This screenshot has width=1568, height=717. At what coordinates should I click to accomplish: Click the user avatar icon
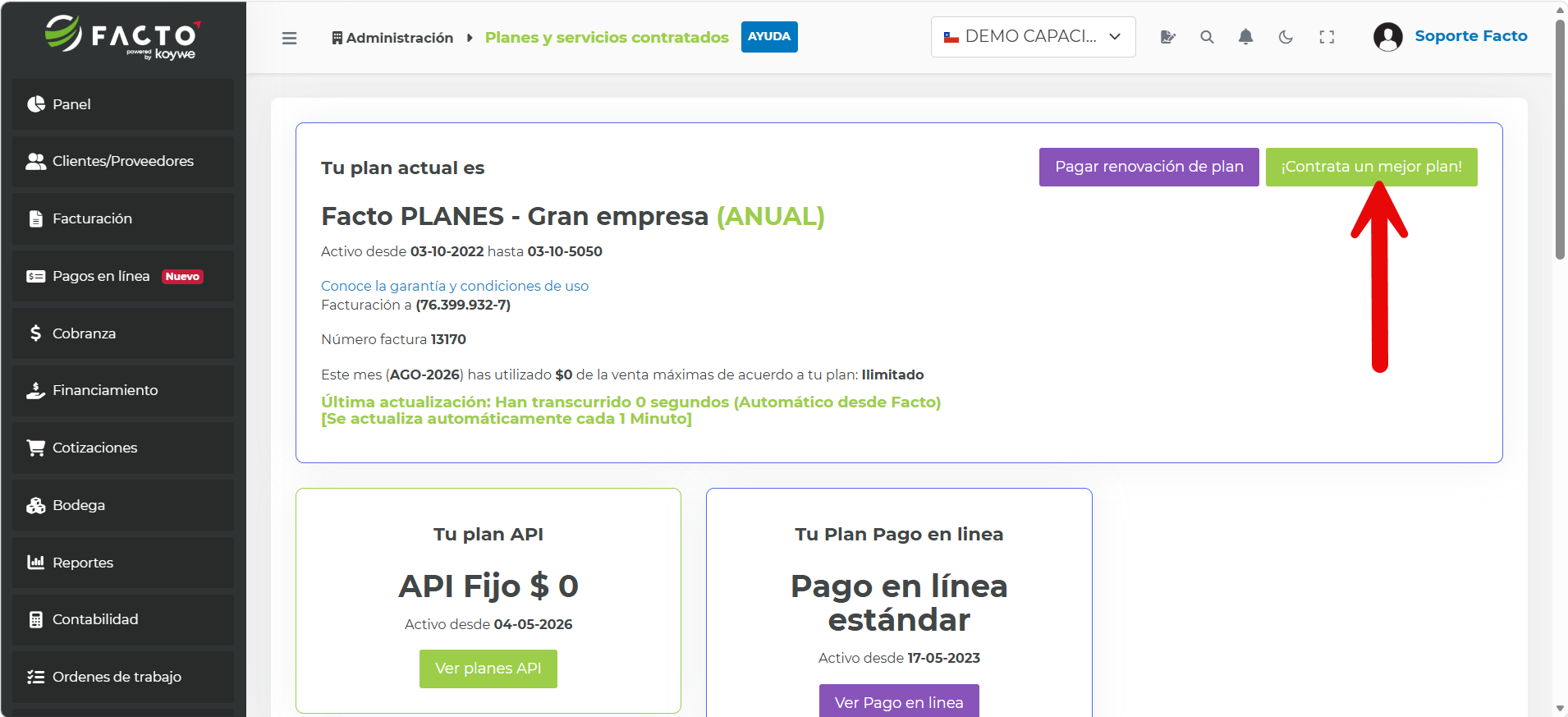point(1388,37)
